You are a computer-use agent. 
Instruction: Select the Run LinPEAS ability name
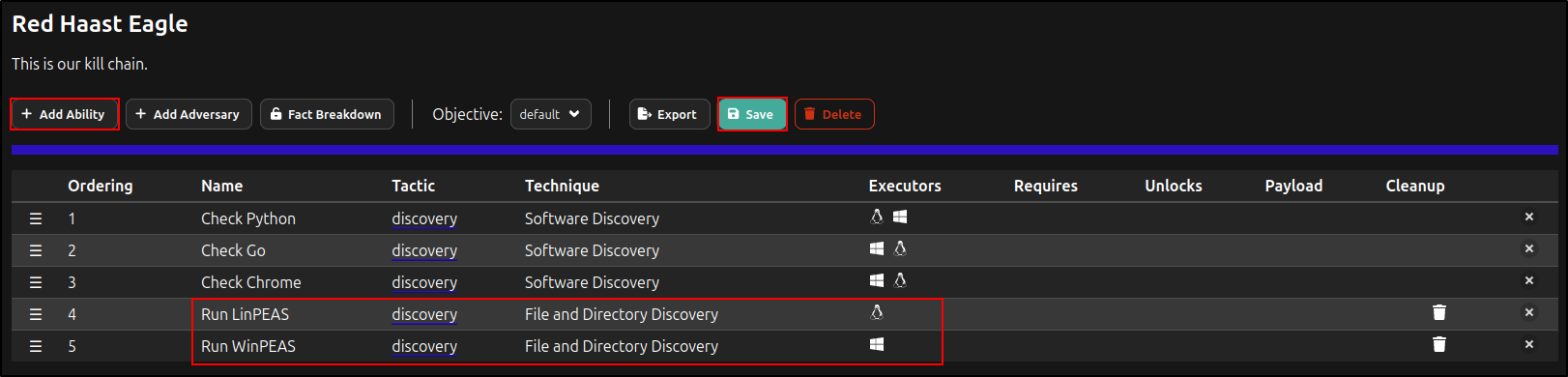coord(245,314)
